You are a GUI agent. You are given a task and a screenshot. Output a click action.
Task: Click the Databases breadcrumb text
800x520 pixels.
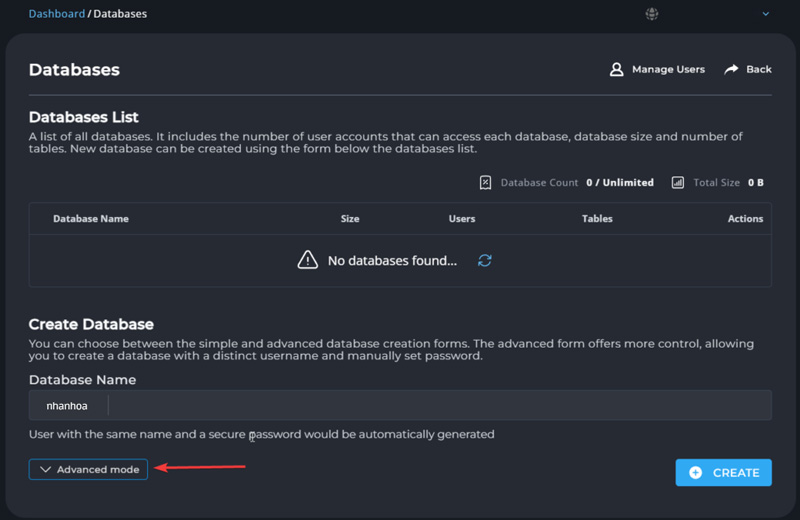click(120, 14)
